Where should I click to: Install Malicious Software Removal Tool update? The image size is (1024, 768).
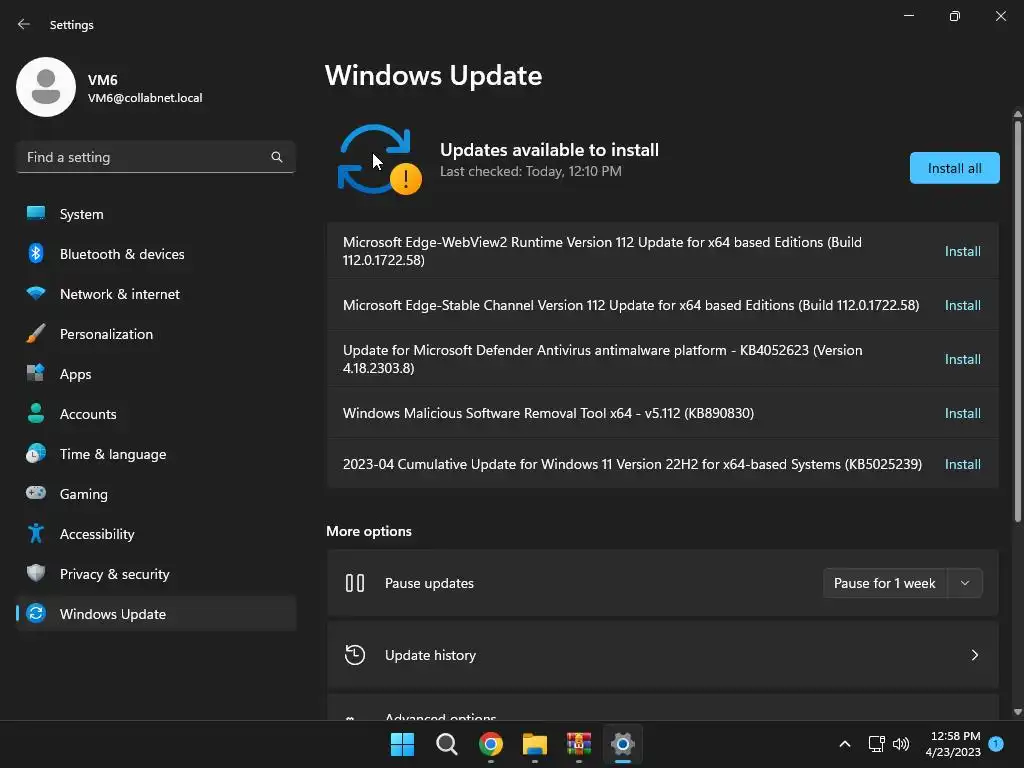(963, 413)
